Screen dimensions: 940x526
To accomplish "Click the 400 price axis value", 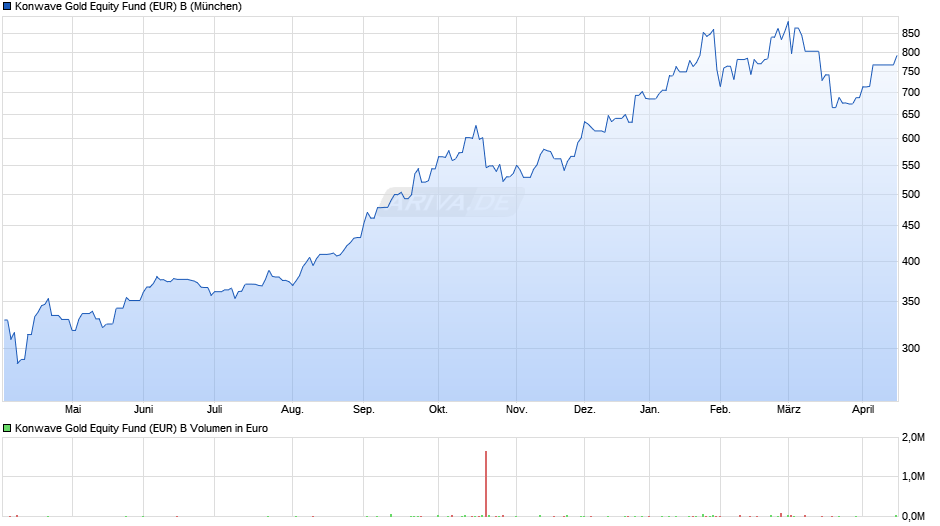I will pyautogui.click(x=911, y=262).
